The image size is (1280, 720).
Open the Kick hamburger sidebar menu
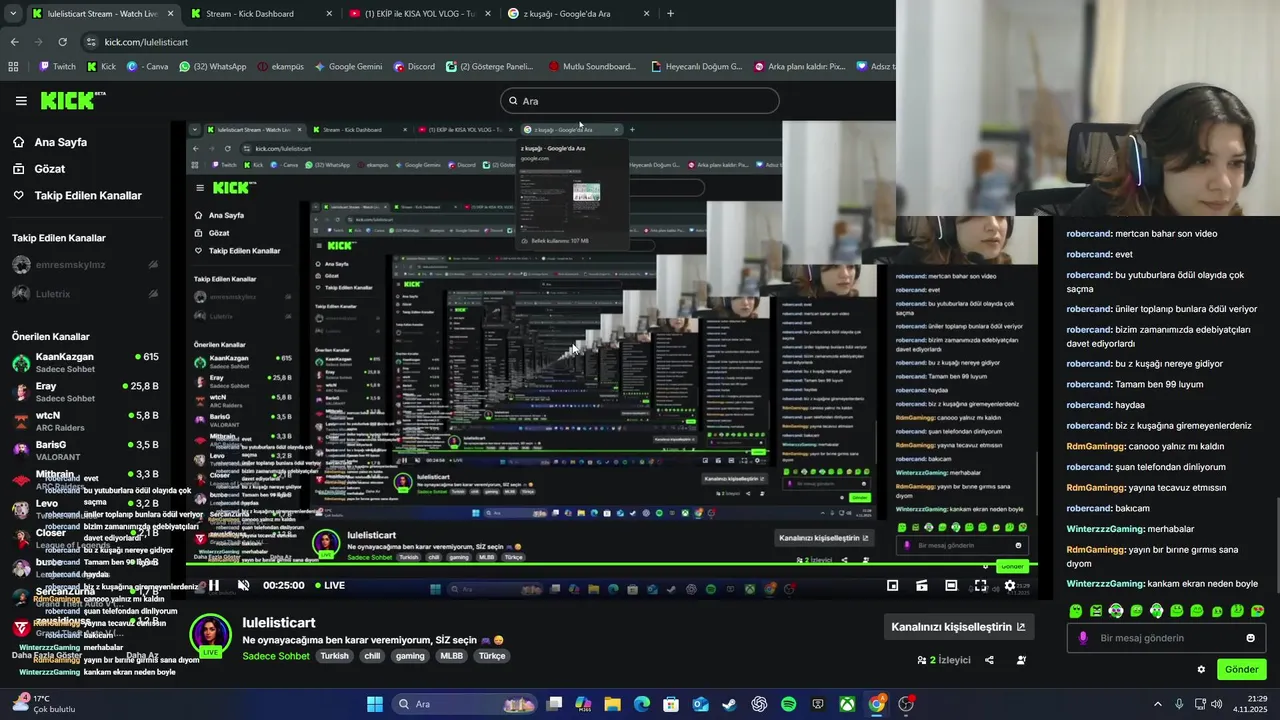click(x=21, y=100)
